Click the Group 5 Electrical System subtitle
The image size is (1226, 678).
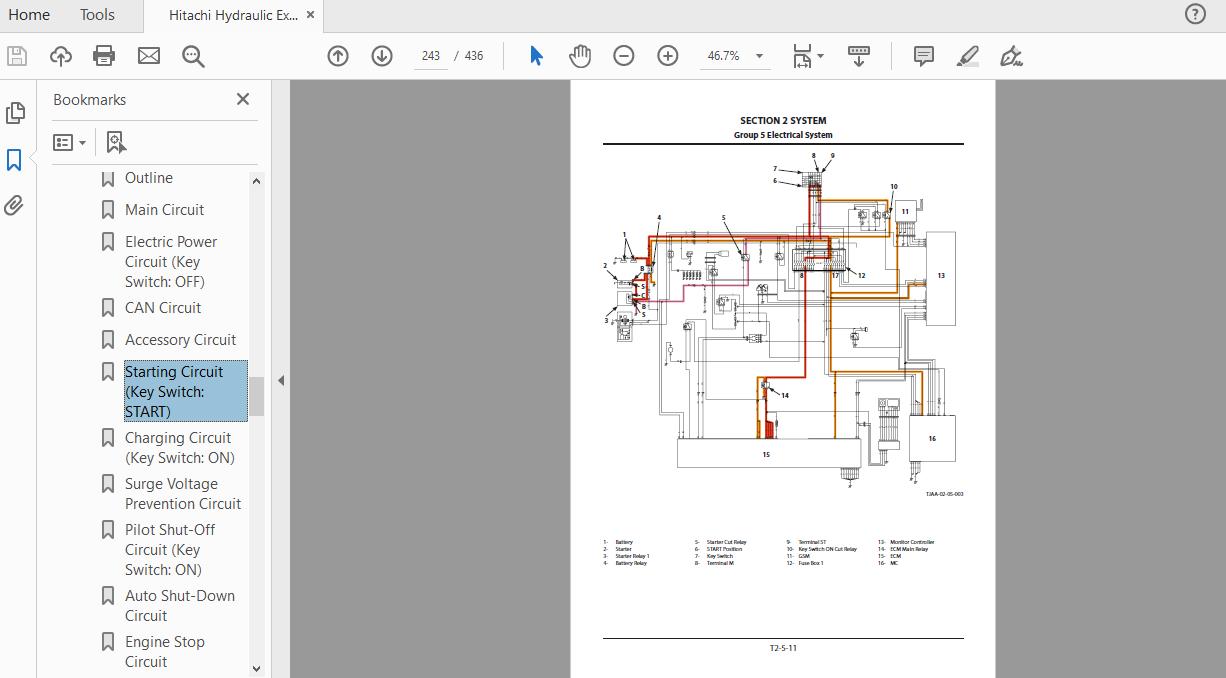click(783, 135)
